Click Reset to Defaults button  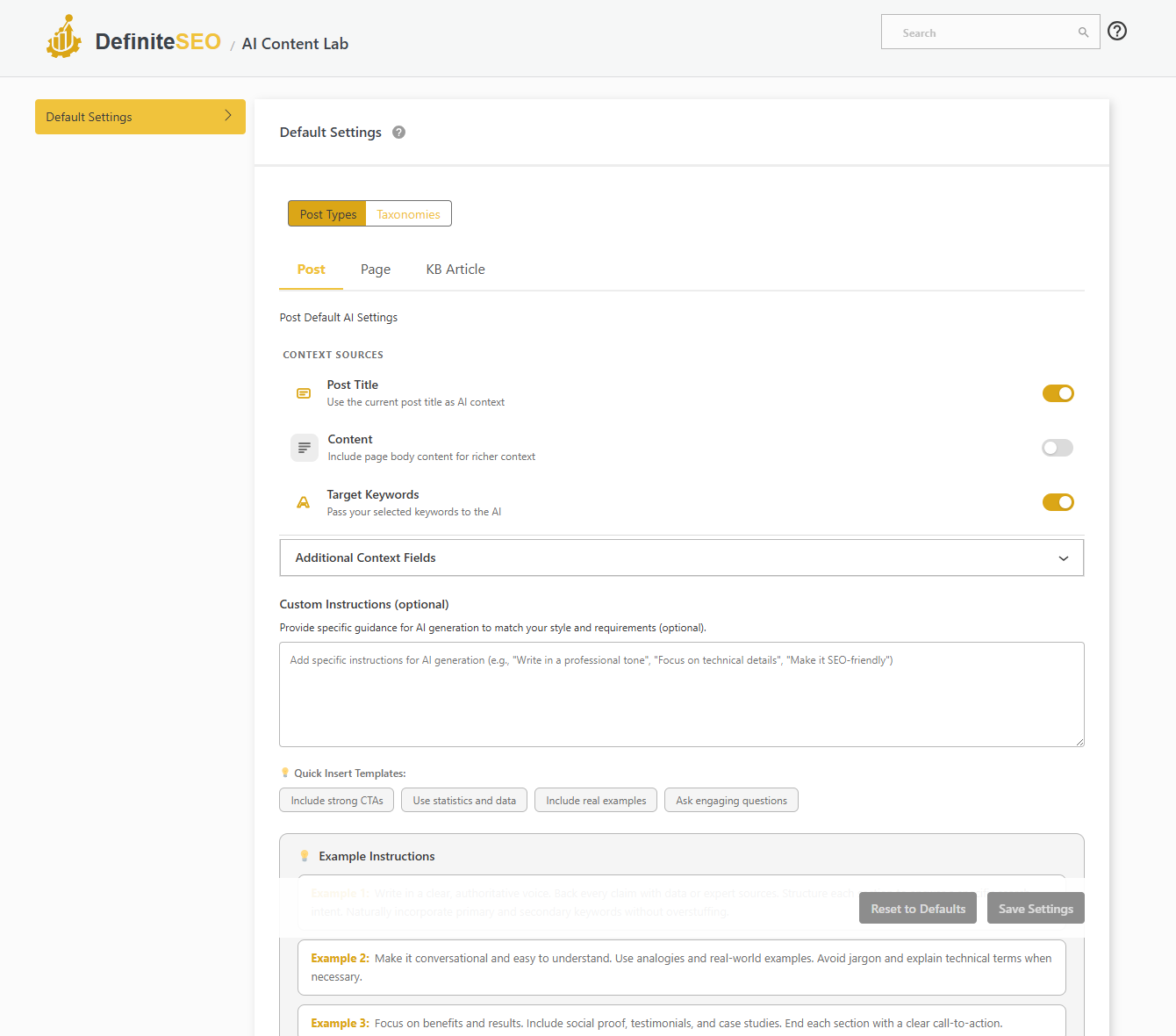pos(918,909)
